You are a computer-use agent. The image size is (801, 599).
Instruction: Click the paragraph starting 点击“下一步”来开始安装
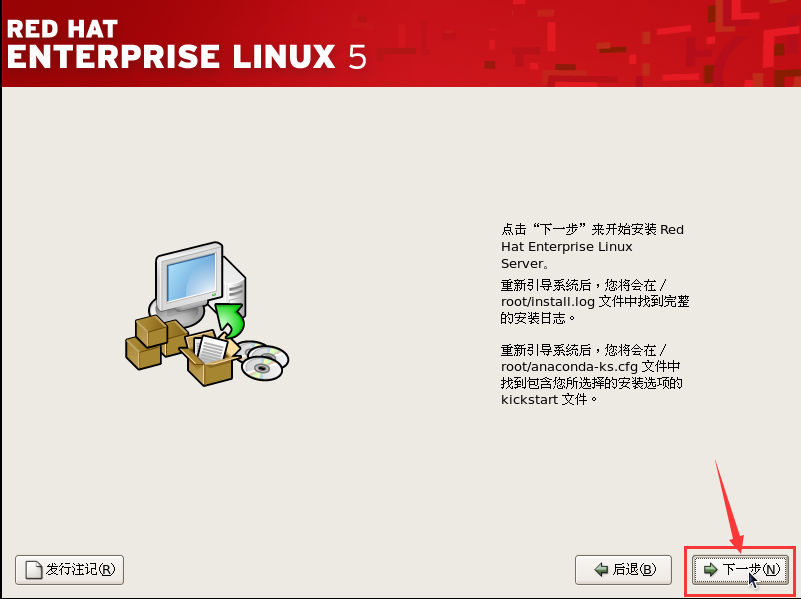coord(592,246)
